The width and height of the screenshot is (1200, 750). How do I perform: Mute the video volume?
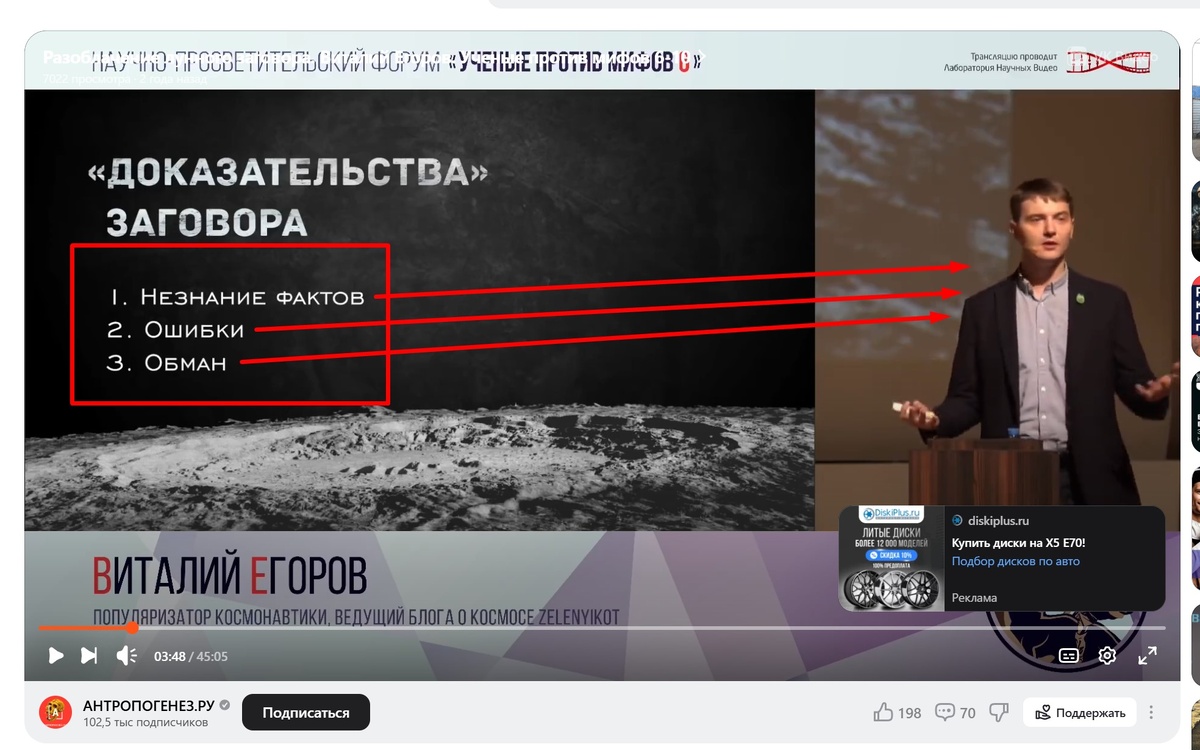124,655
